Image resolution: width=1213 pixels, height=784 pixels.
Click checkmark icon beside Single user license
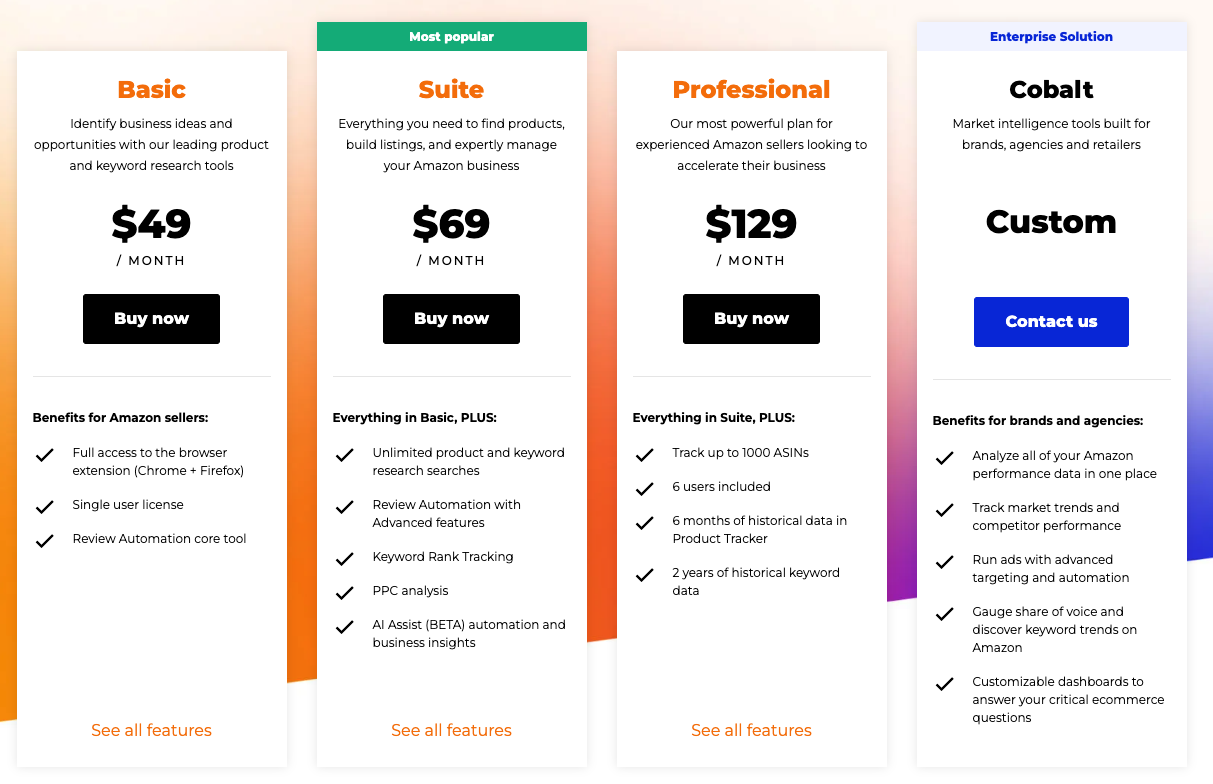tap(44, 507)
